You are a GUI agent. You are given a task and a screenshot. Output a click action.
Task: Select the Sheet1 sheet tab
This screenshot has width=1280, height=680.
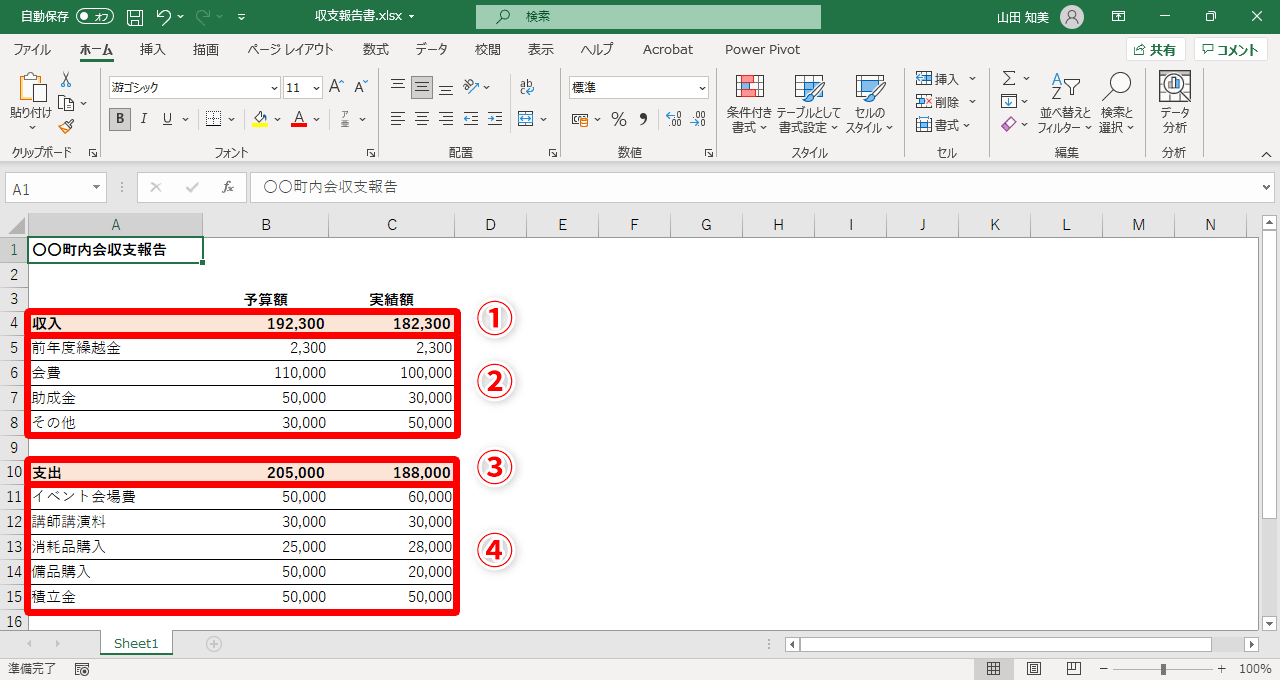click(136, 644)
